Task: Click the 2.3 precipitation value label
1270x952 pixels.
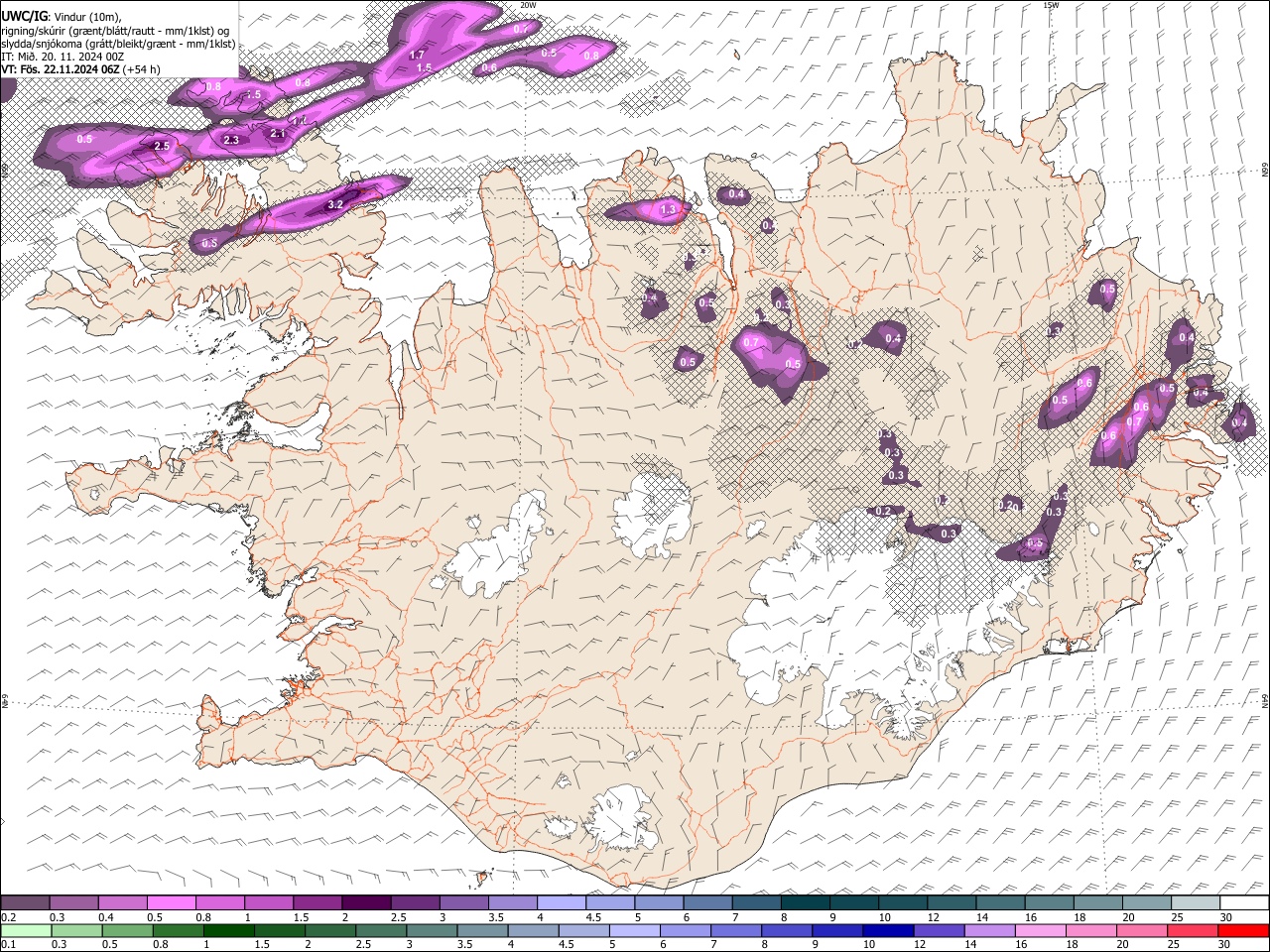Action: click(x=231, y=141)
